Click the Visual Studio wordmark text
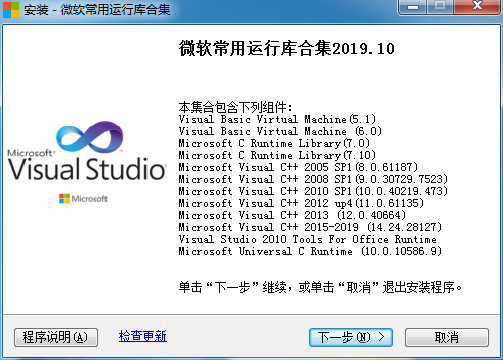 click(x=87, y=169)
